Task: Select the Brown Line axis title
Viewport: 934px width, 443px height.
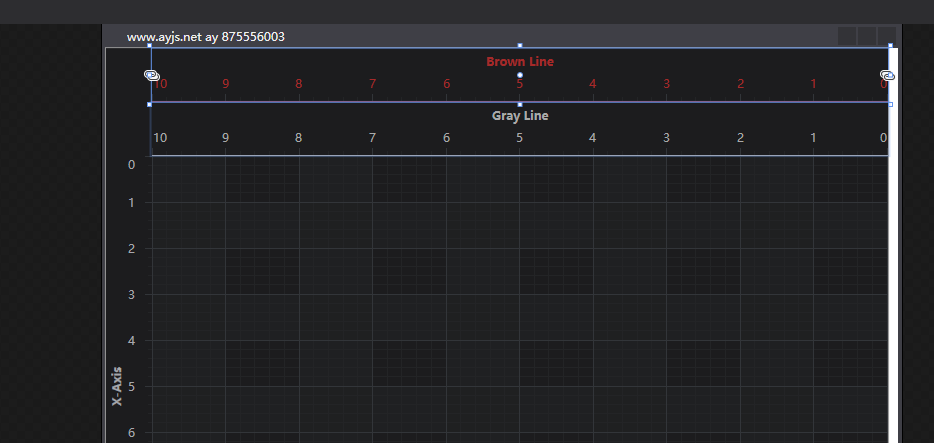Action: click(520, 61)
